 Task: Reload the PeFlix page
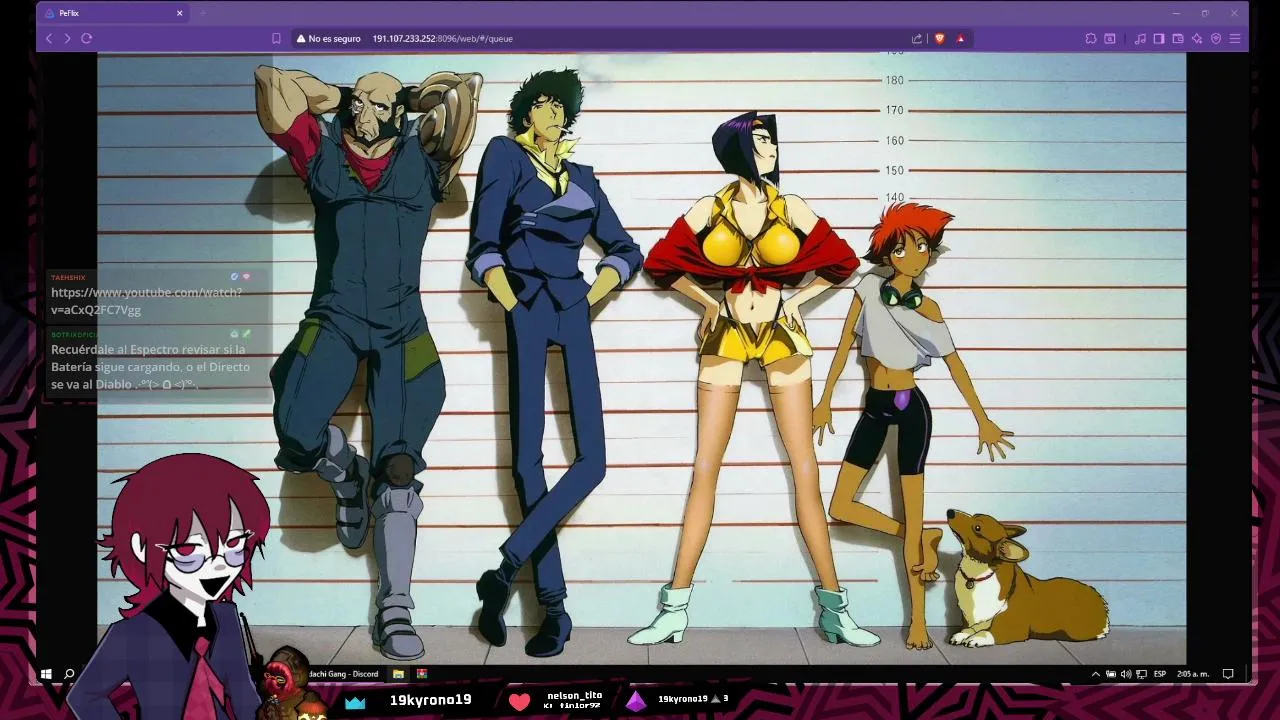[x=87, y=38]
